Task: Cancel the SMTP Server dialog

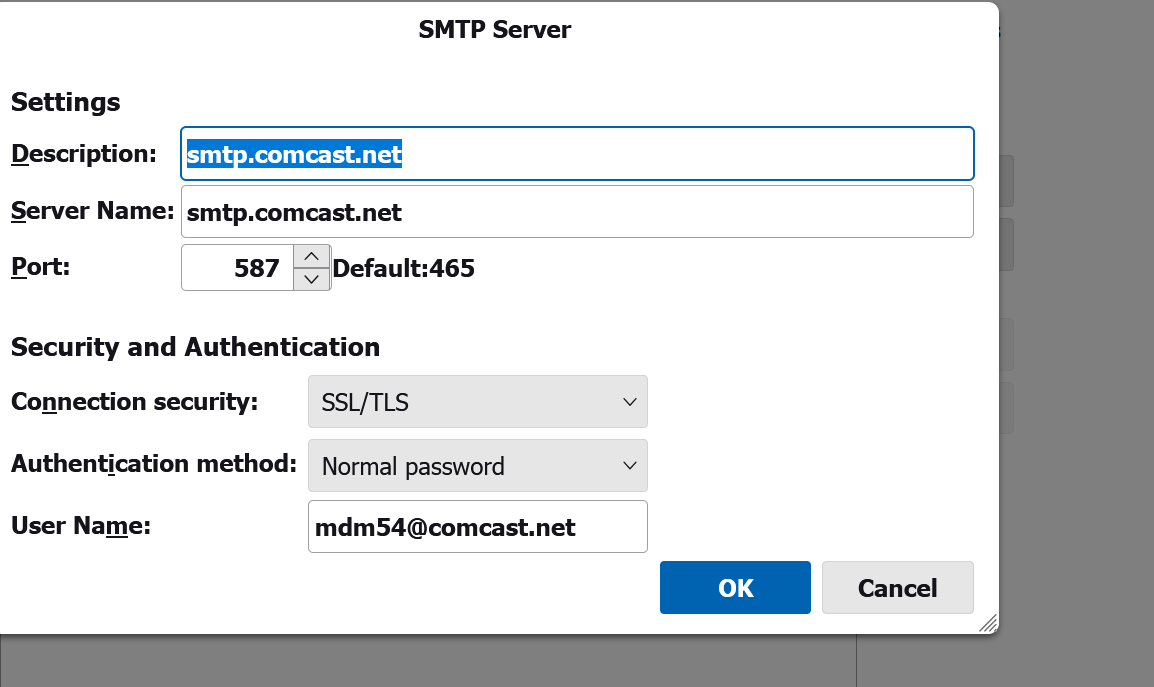Action: (897, 588)
